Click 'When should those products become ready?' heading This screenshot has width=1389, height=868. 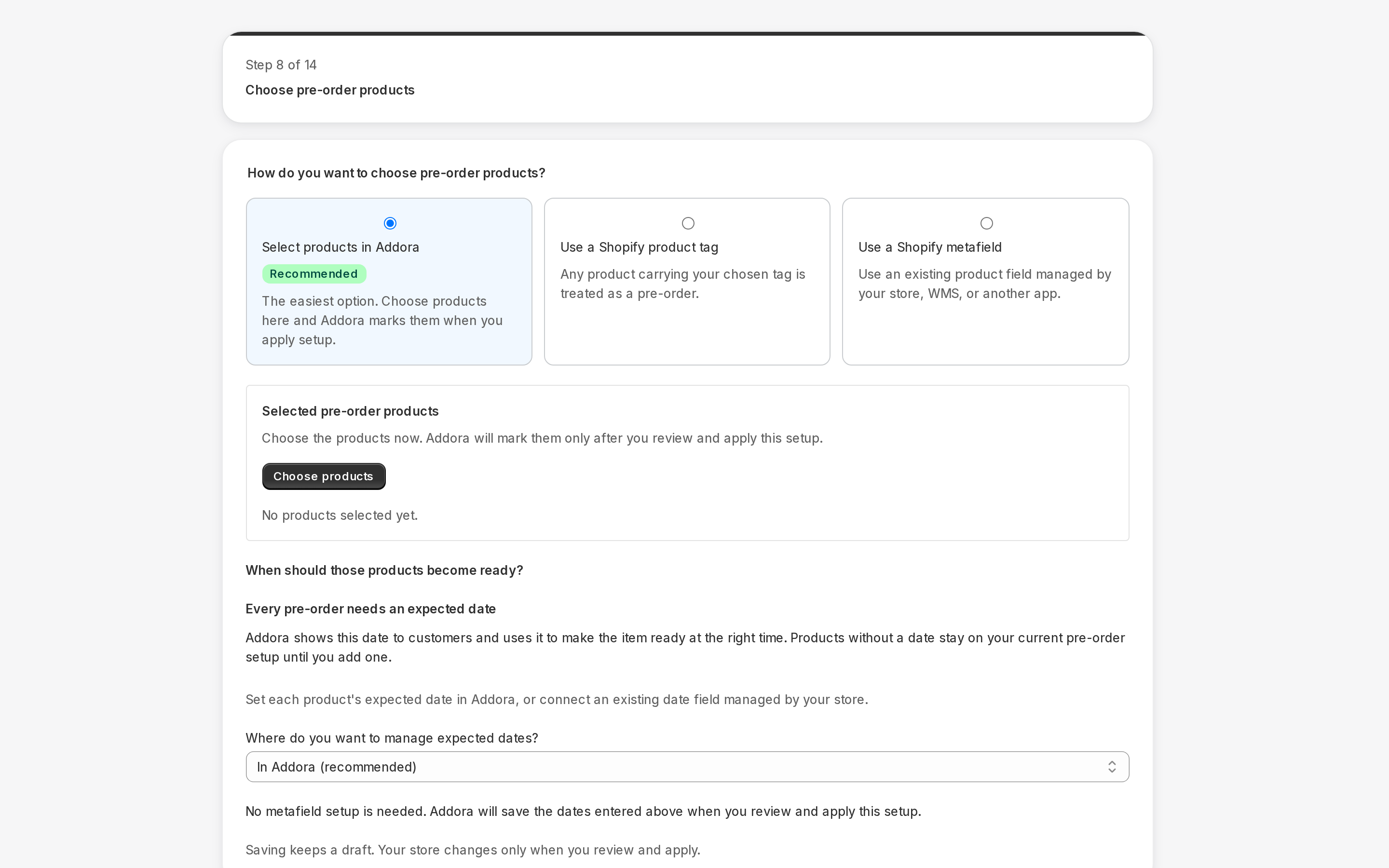click(384, 570)
